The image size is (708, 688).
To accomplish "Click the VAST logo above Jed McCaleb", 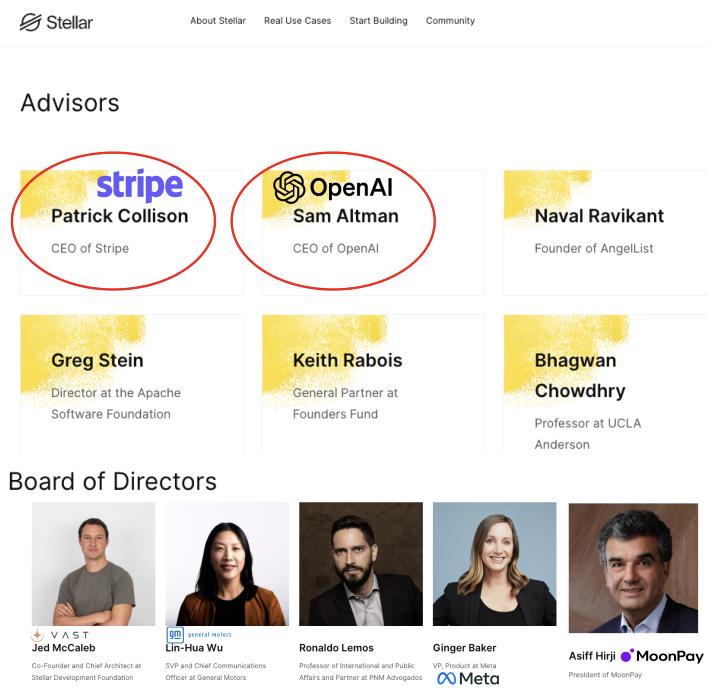I will click(x=60, y=635).
